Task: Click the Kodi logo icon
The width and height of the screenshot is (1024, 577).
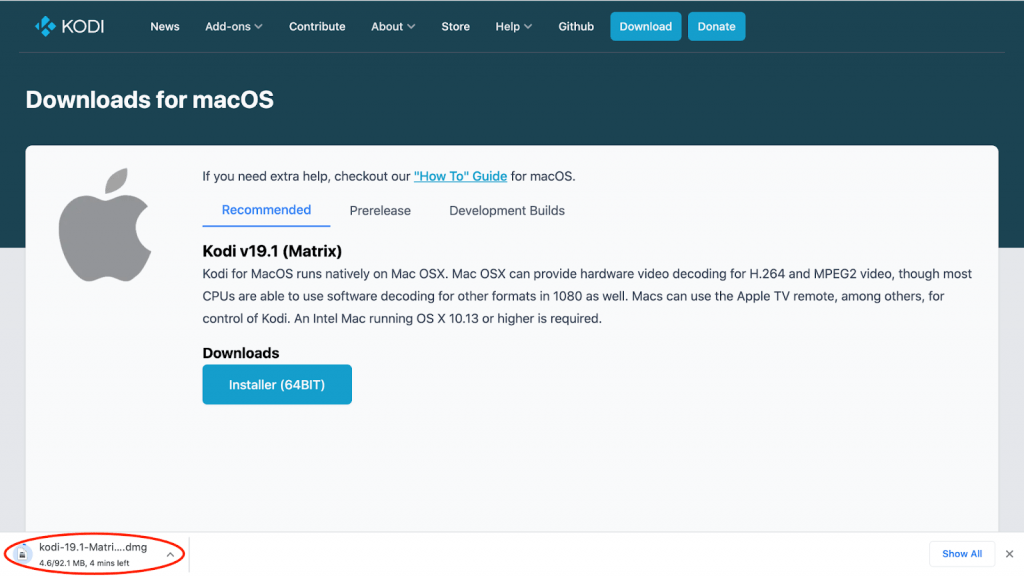Action: (46, 26)
